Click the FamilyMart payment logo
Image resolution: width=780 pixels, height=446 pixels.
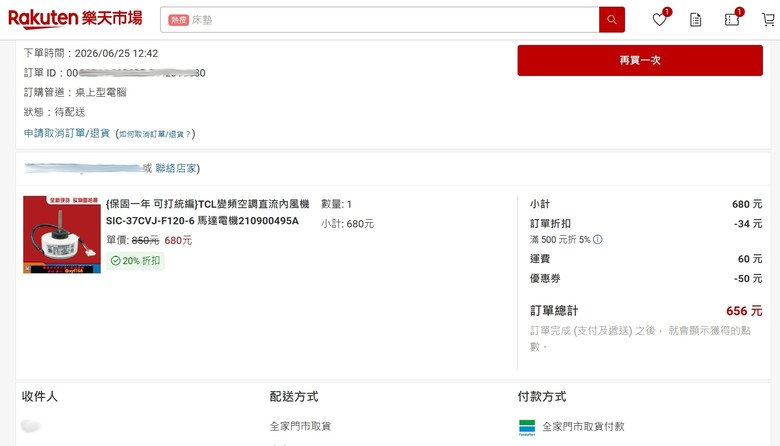tap(527, 428)
